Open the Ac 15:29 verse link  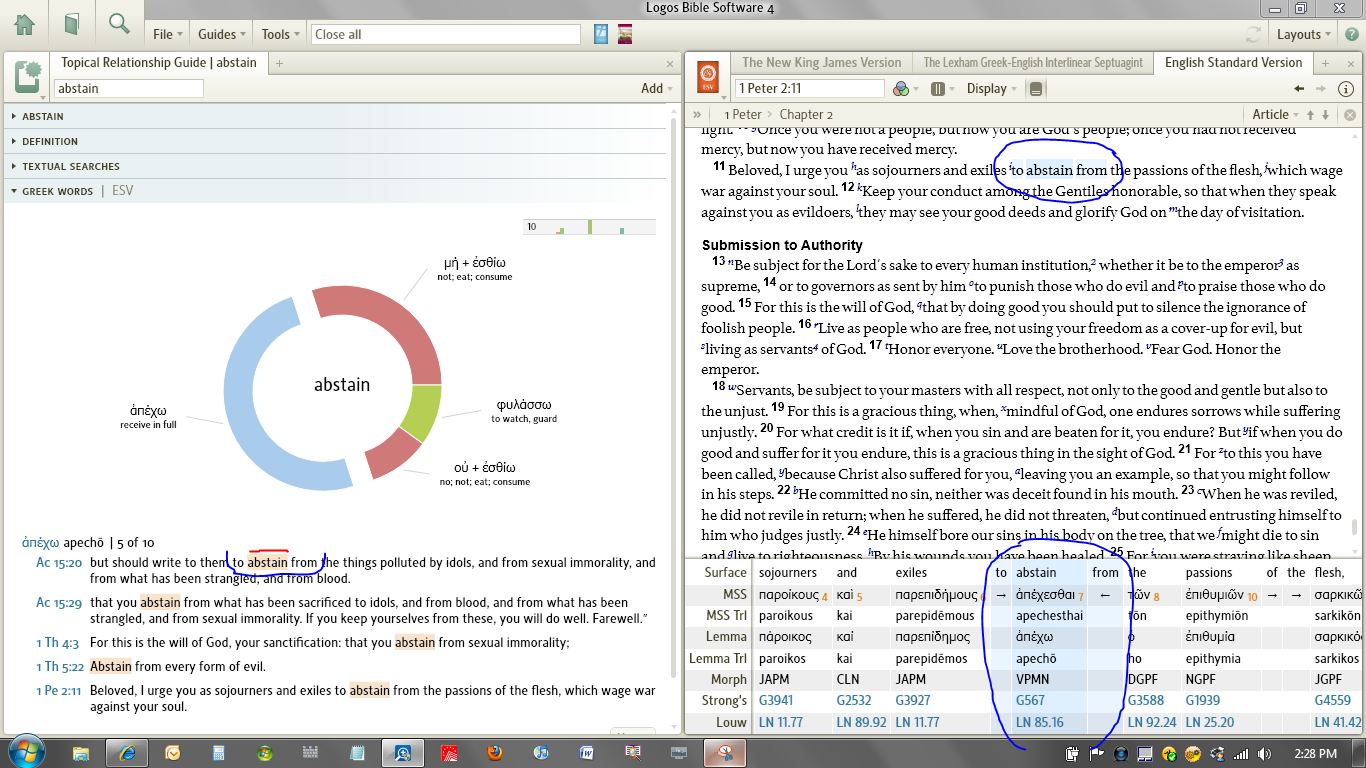pyautogui.click(x=58, y=603)
